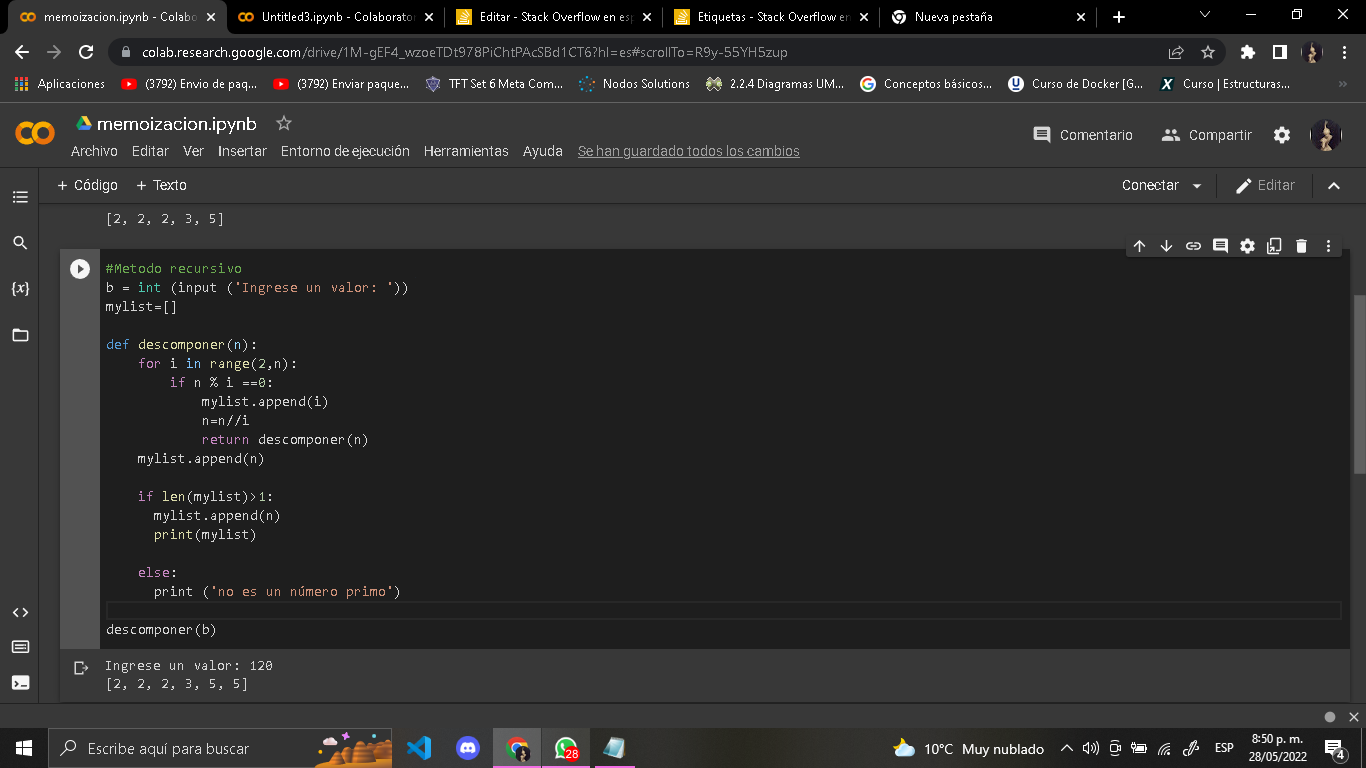This screenshot has width=1366, height=768.
Task: Click the Windows search box
Action: (x=218, y=748)
